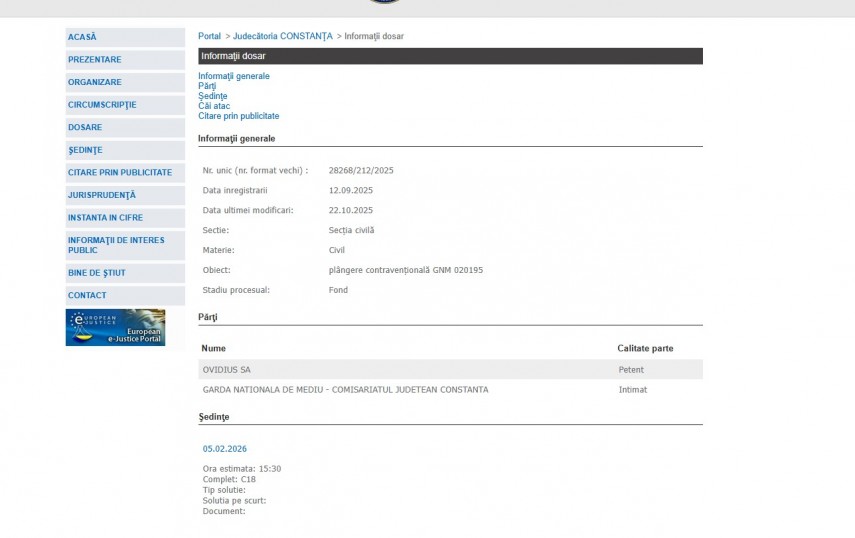This screenshot has height=538, width=855.
Task: Jump to Căi atac anchor link
Action: click(x=214, y=106)
